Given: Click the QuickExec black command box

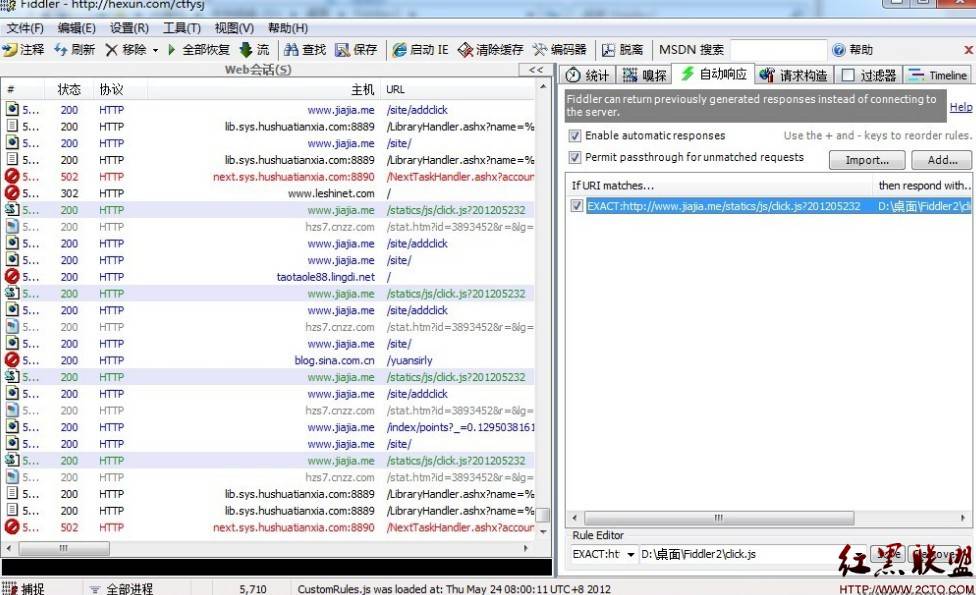Looking at the screenshot, I should [x=276, y=566].
